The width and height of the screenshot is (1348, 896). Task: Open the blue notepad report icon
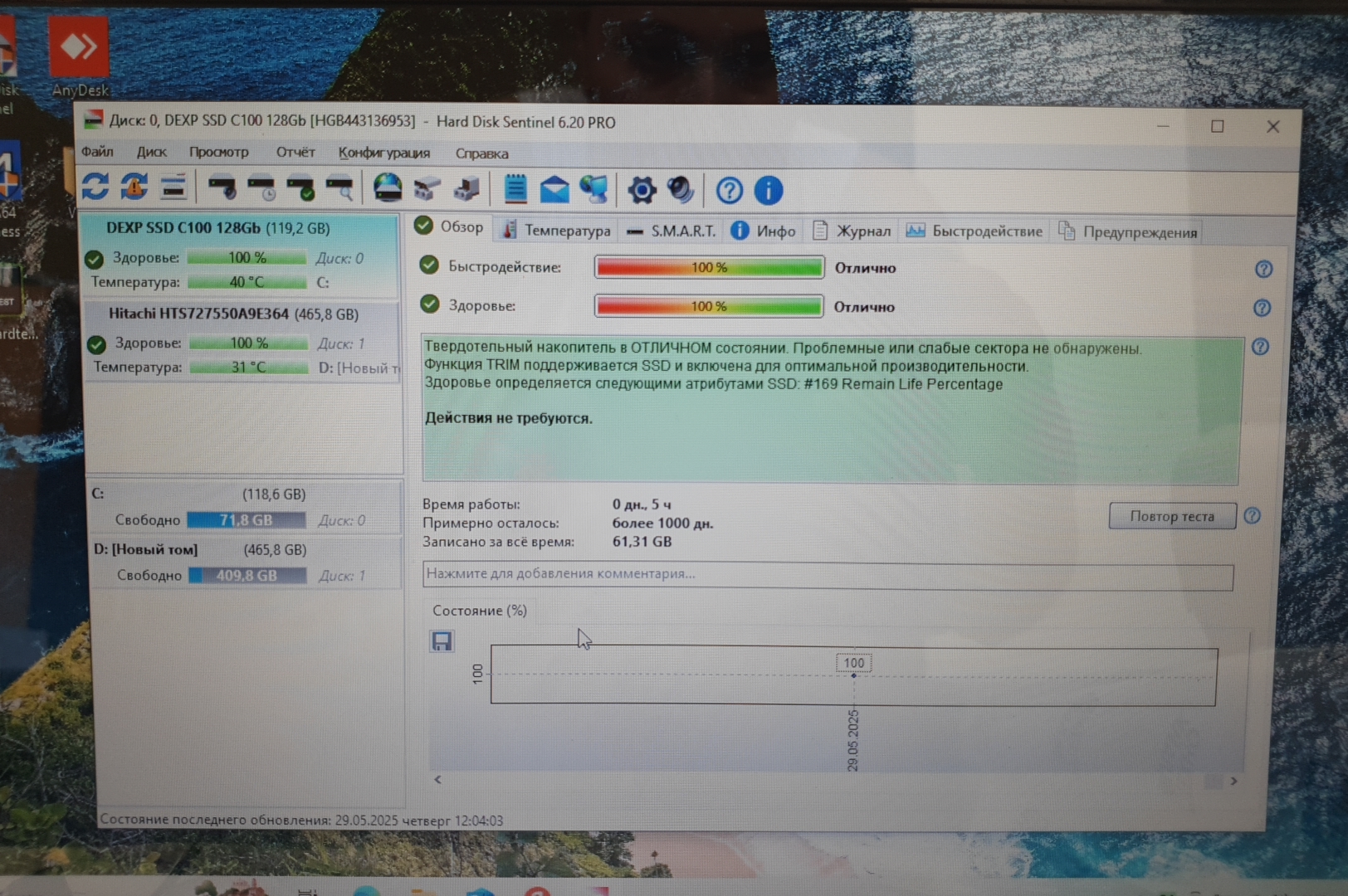515,189
